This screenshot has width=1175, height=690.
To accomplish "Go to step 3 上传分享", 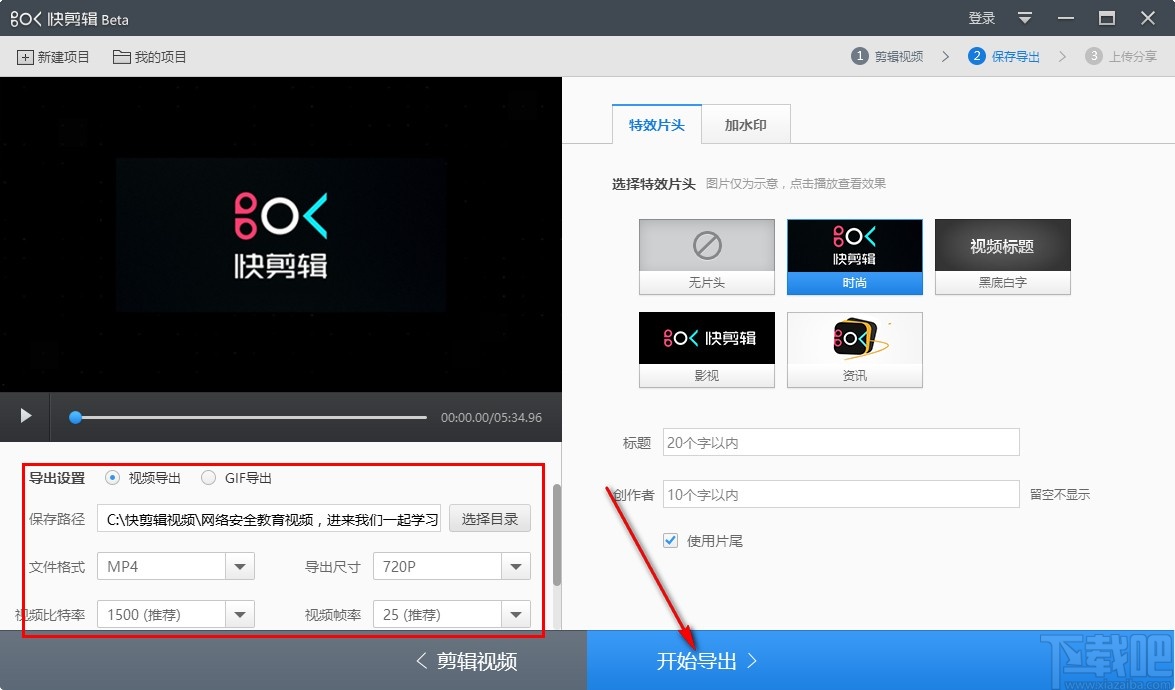I will tap(1121, 56).
